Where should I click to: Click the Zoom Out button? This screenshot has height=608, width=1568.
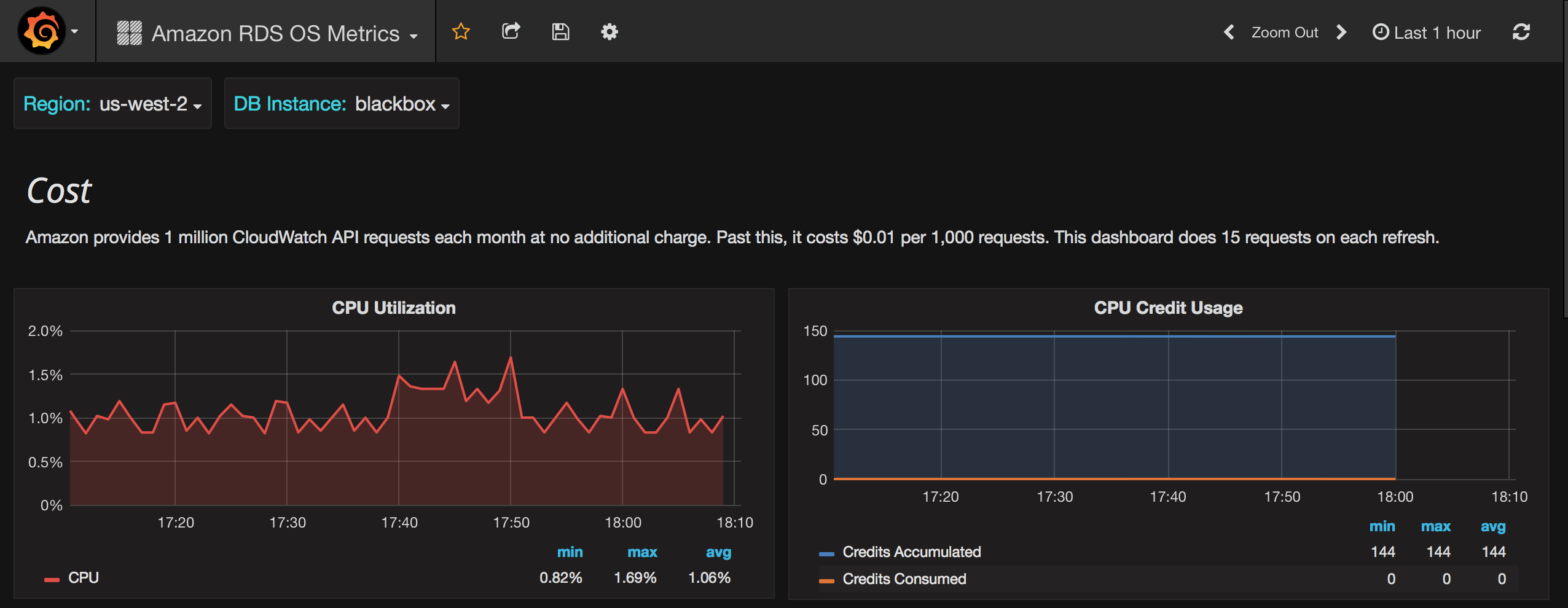pos(1285,33)
